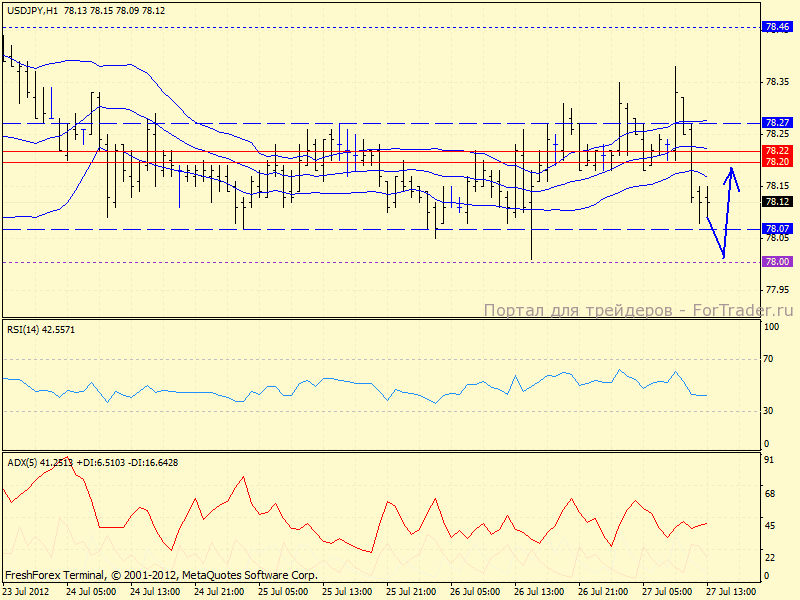Image resolution: width=800 pixels, height=600 pixels.
Task: Select the 78.46 price level label
Action: point(777,27)
